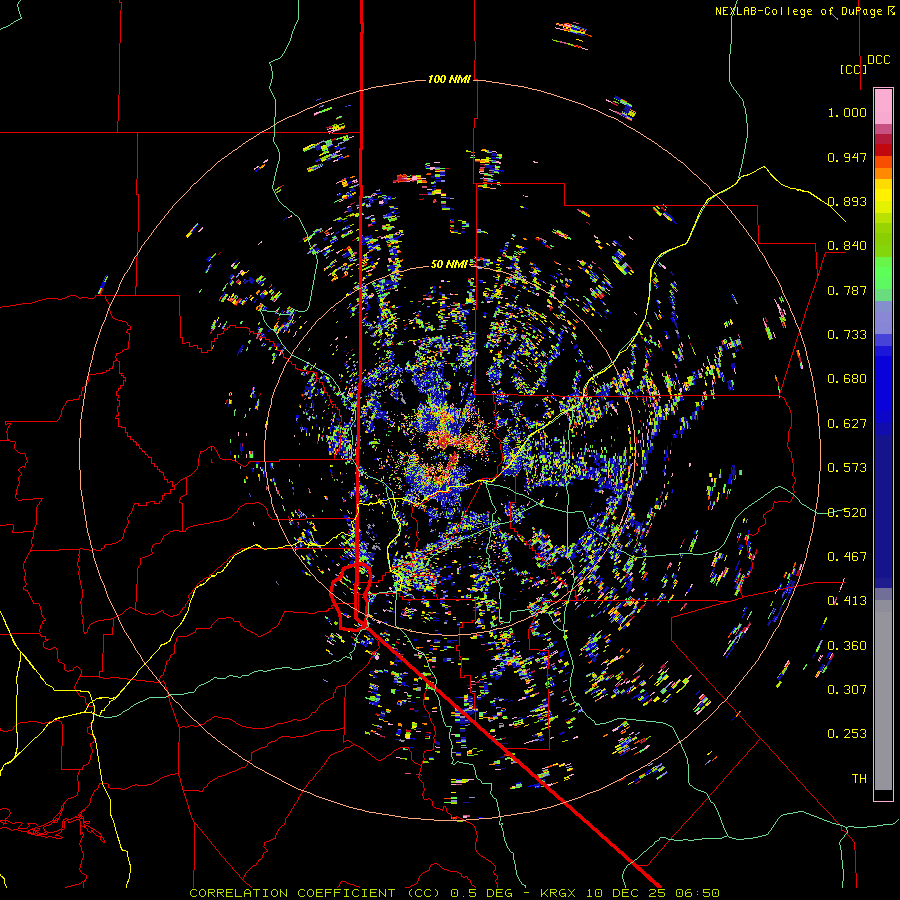Select the 1.000 legend value
The width and height of the screenshot is (900, 900).
[x=847, y=112]
